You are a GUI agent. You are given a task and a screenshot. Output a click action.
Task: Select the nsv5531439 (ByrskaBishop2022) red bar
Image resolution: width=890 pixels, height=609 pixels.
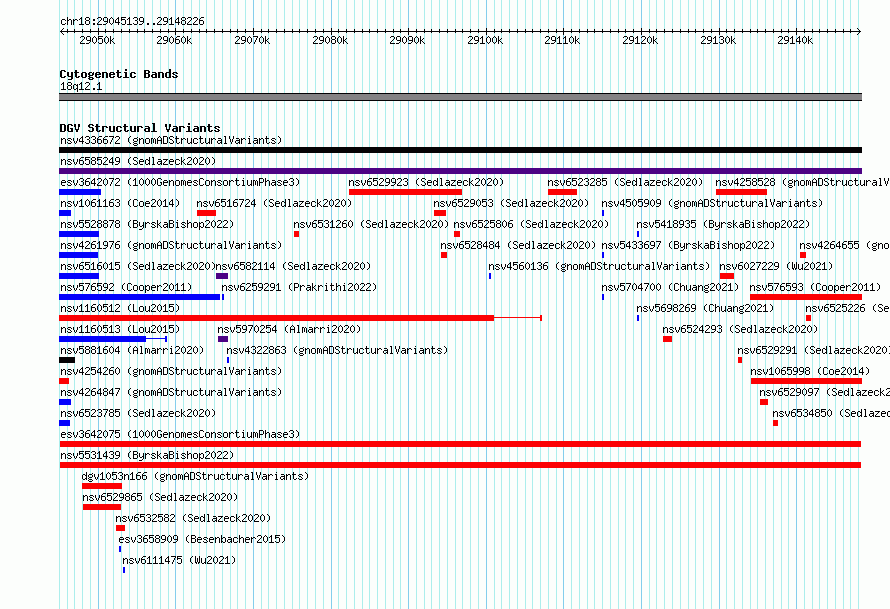click(x=460, y=465)
